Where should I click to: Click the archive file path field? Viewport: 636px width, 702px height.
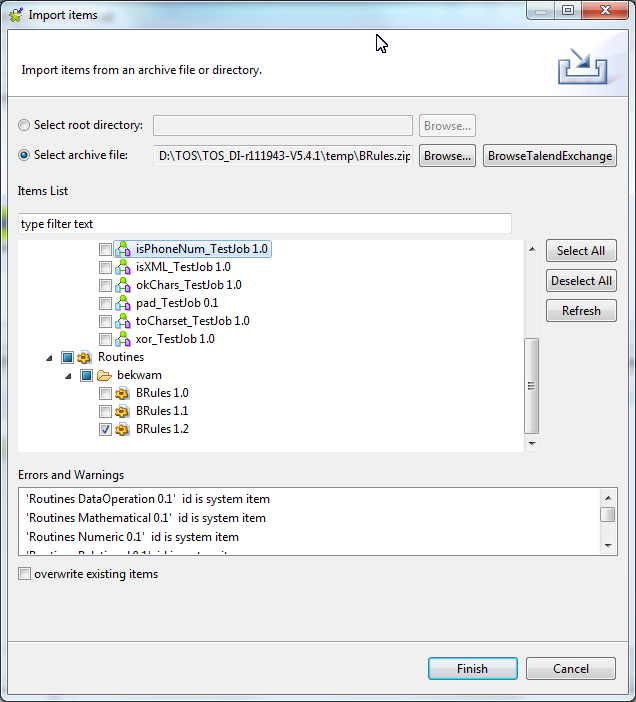pos(283,156)
